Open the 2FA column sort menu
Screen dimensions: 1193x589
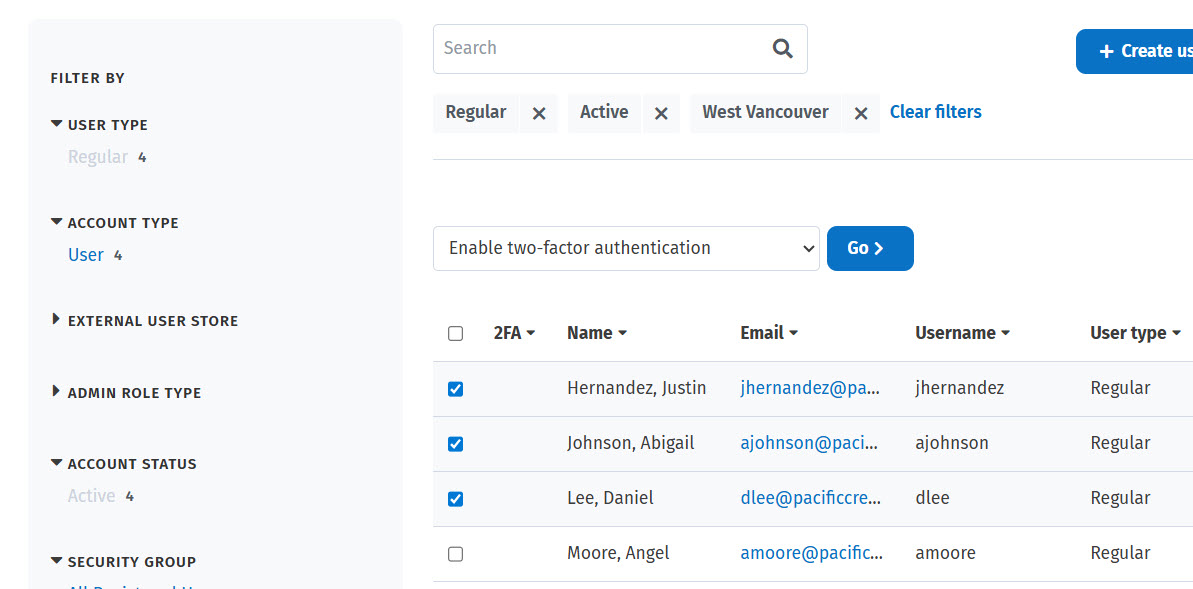[x=530, y=333]
